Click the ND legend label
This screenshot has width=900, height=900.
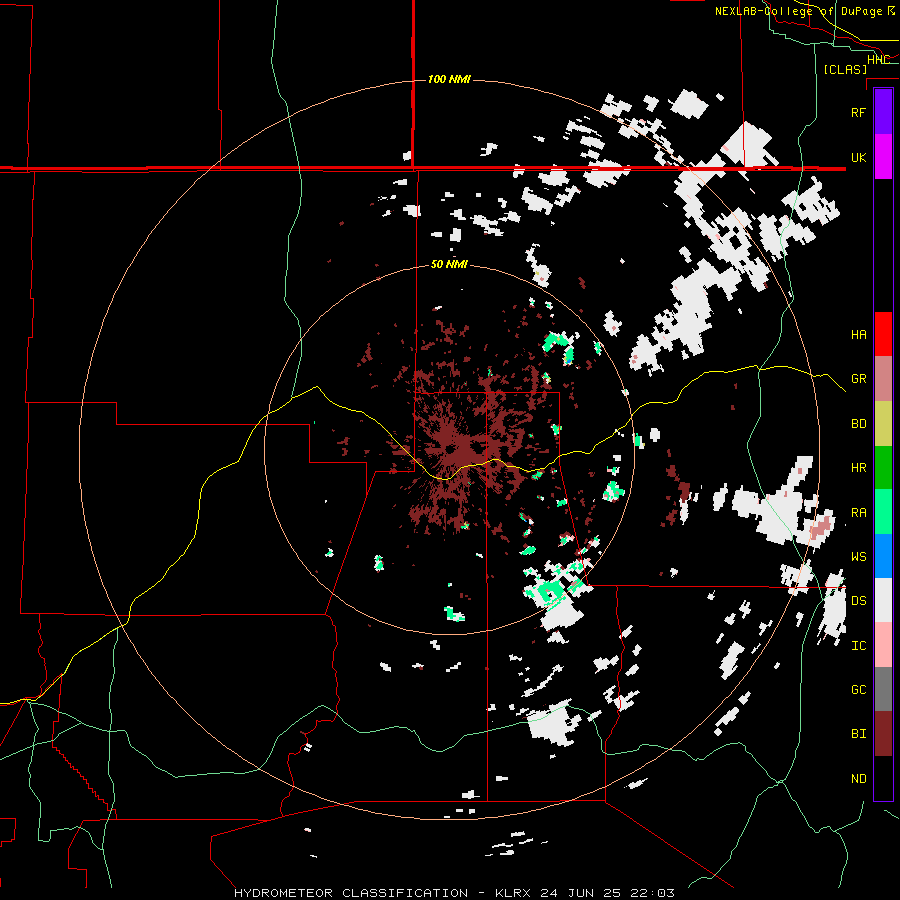[858, 779]
